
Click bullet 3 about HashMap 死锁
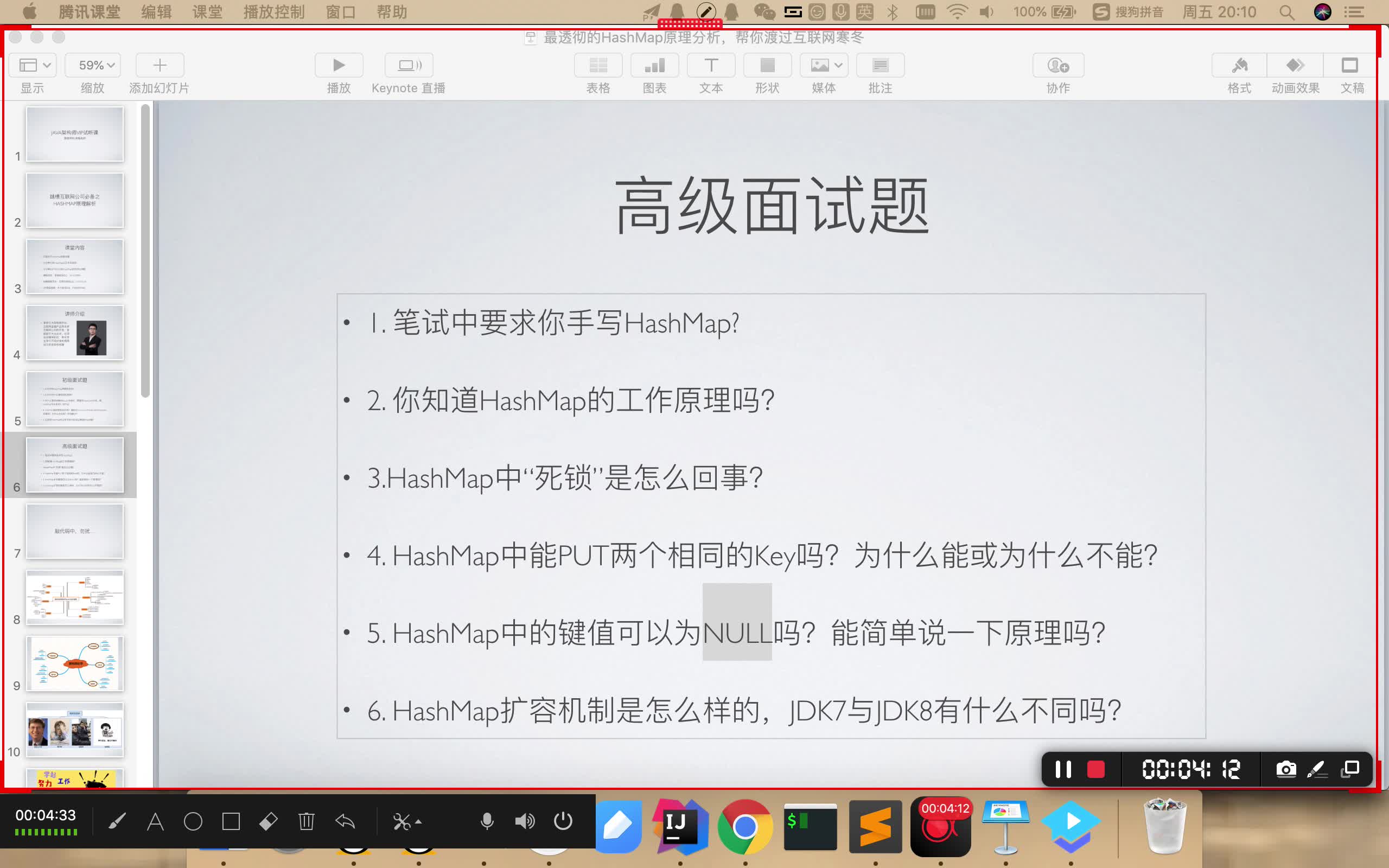pyautogui.click(x=565, y=477)
